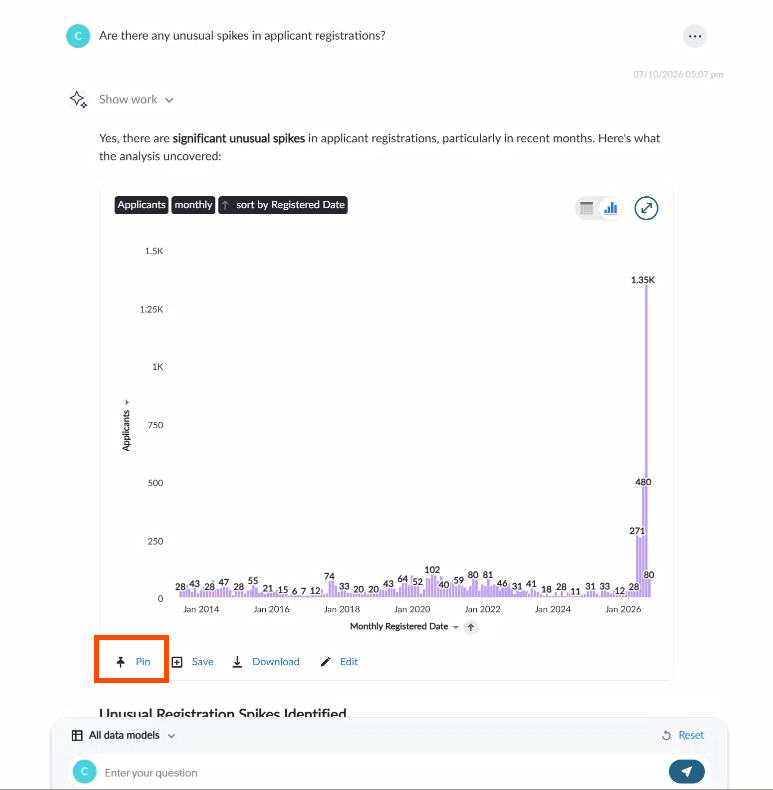Switch to bar chart view icon
Viewport: 773px width, 790px height.
[x=611, y=208]
